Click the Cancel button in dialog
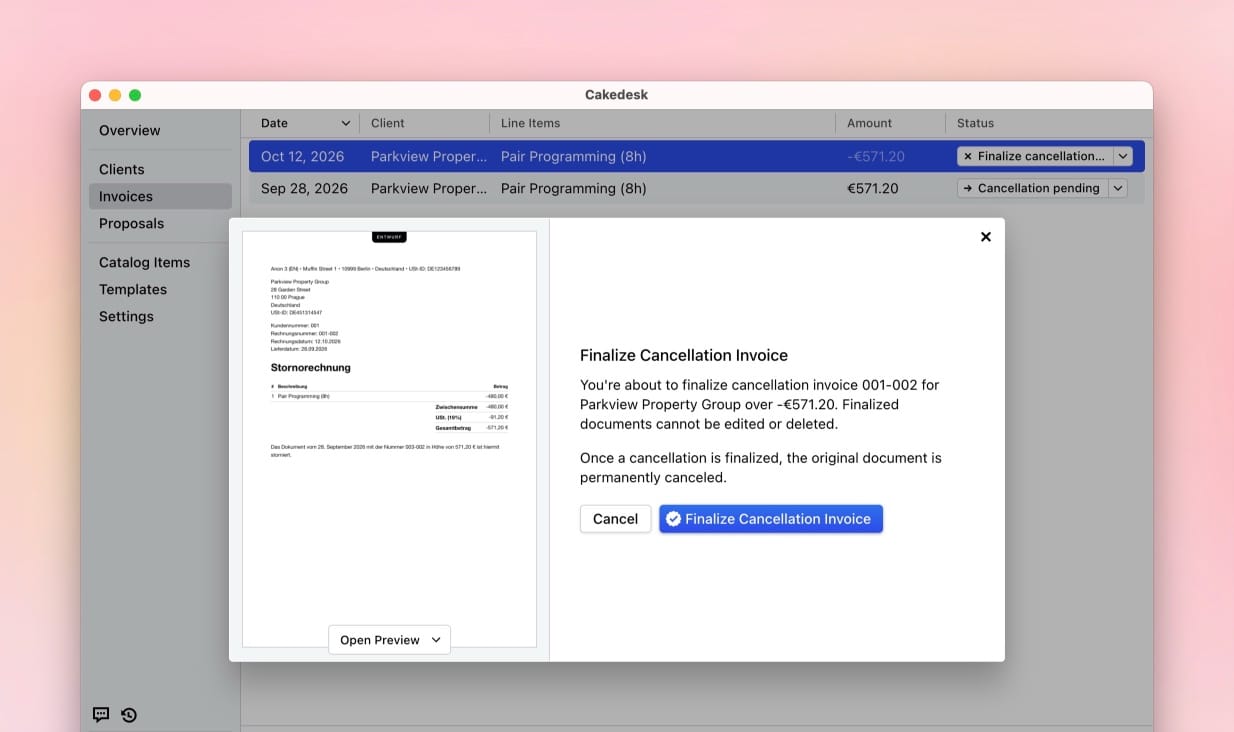This screenshot has height=732, width=1234. (x=615, y=519)
